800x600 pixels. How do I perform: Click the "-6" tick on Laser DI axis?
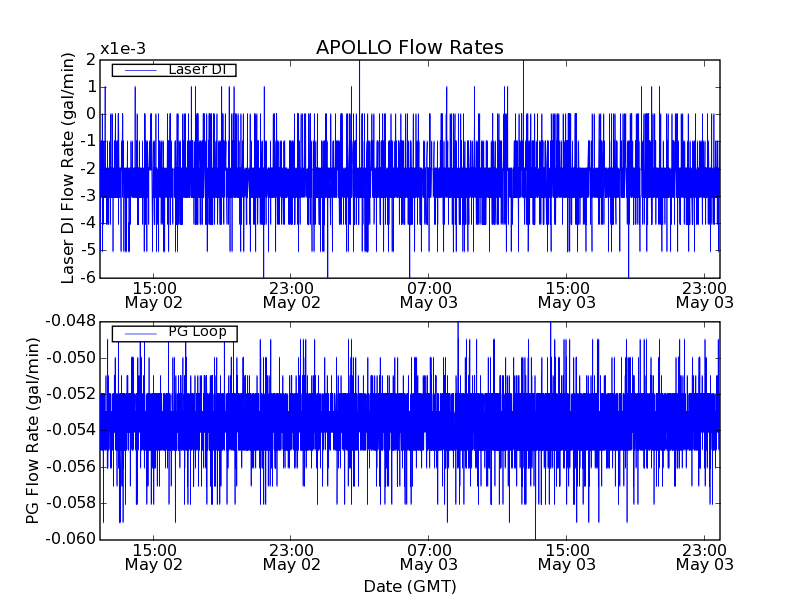pos(87,277)
